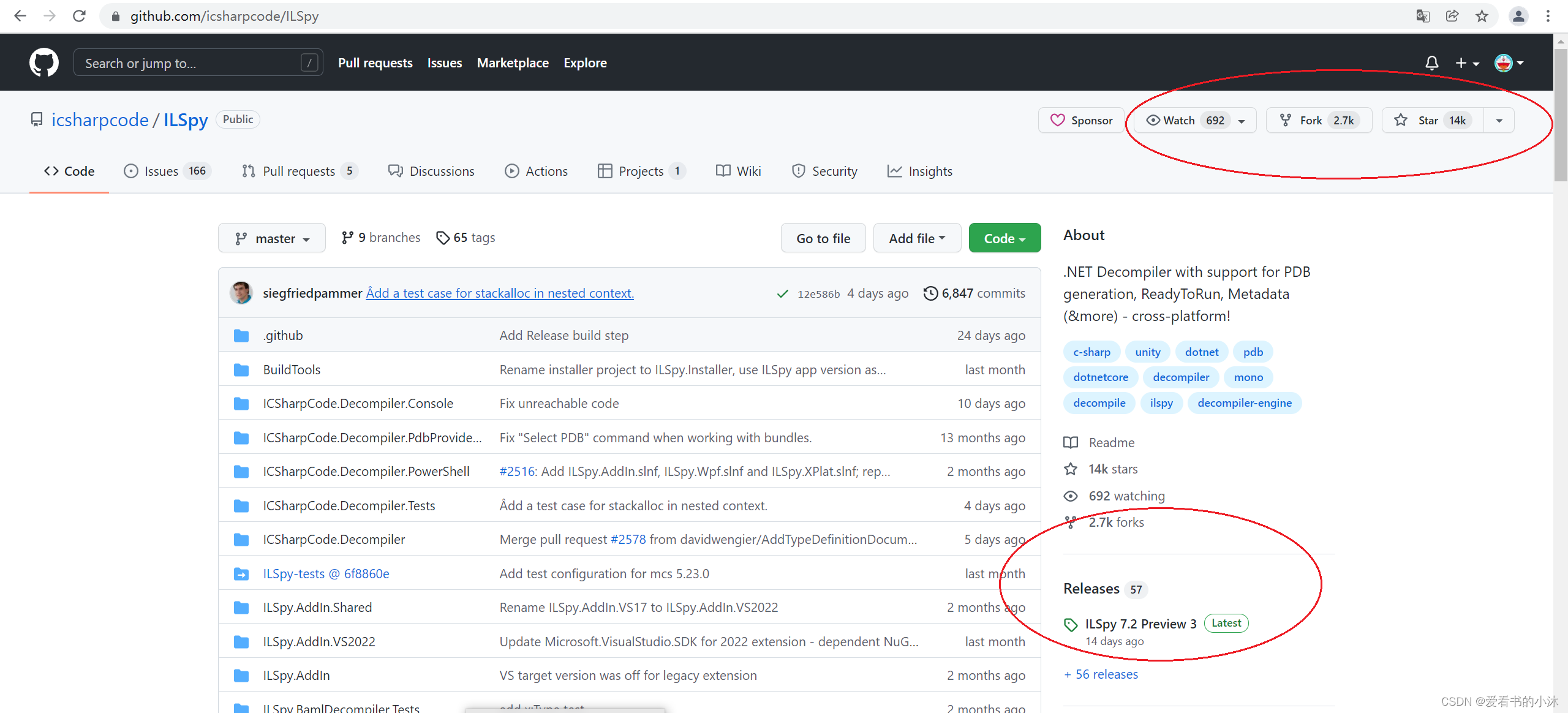Sponsor the icsharpcode project
This screenshot has width=1568, height=713.
[1082, 120]
